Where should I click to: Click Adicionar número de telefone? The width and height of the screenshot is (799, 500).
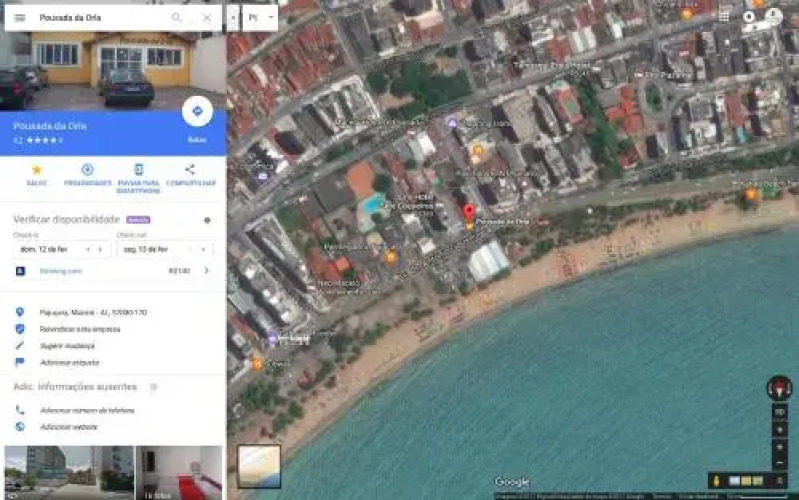tap(87, 410)
